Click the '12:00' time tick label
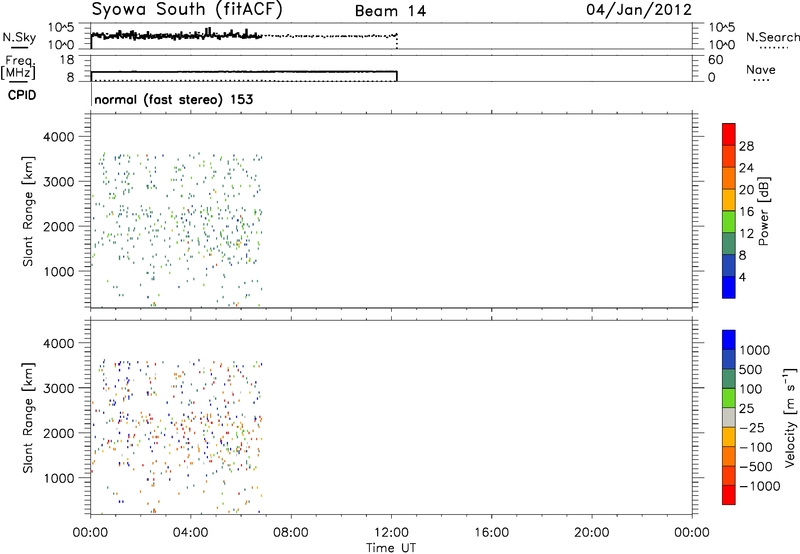The width and height of the screenshot is (800, 554). [x=391, y=533]
